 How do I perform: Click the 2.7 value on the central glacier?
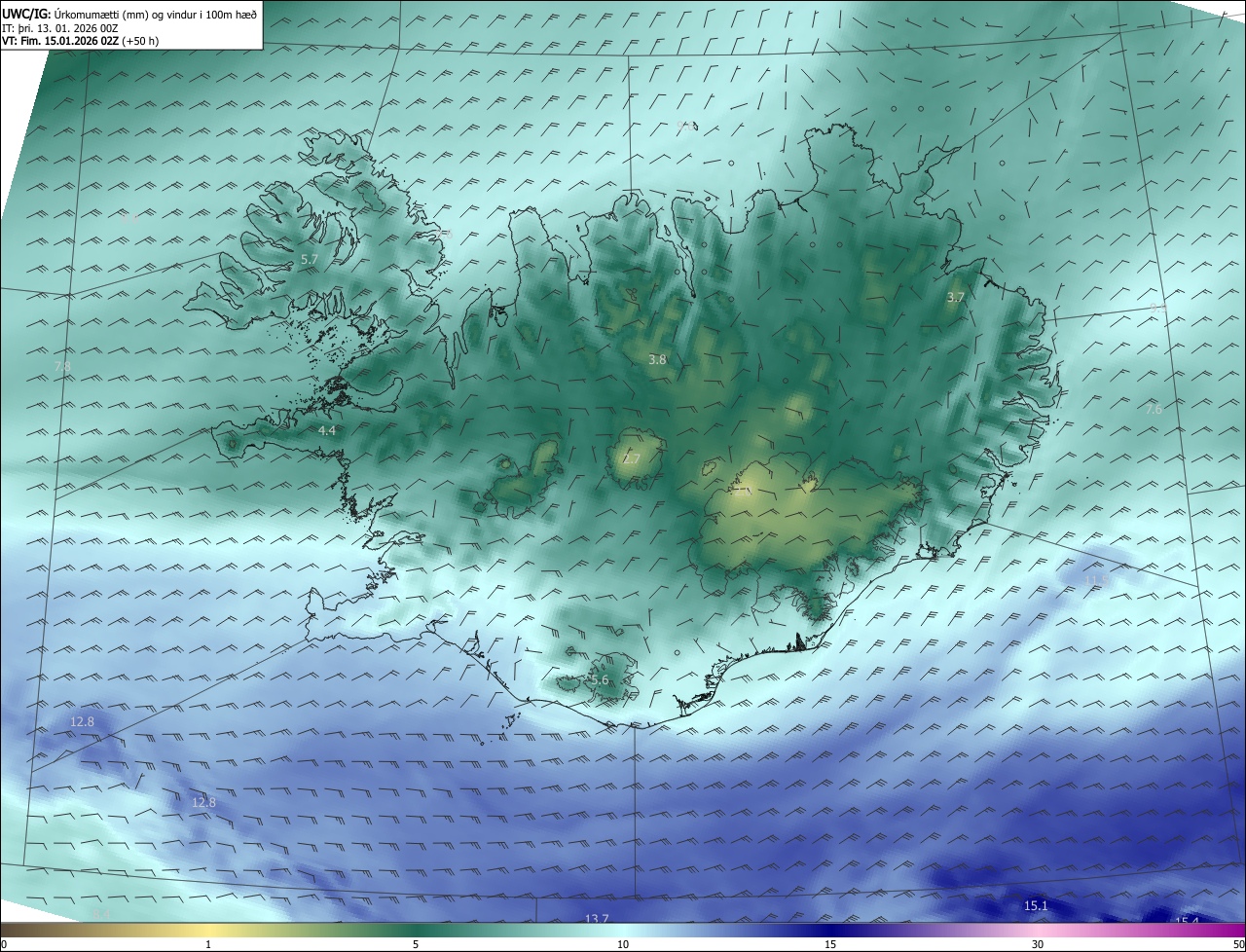(632, 459)
